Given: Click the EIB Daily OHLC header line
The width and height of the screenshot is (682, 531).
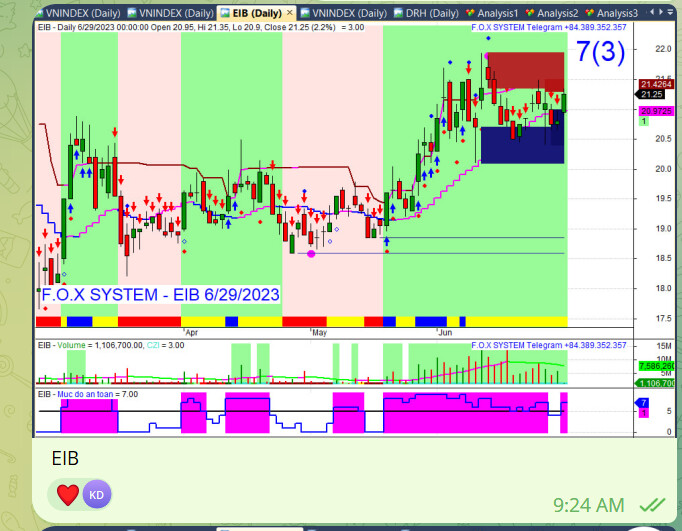Looking at the screenshot, I should point(201,27).
